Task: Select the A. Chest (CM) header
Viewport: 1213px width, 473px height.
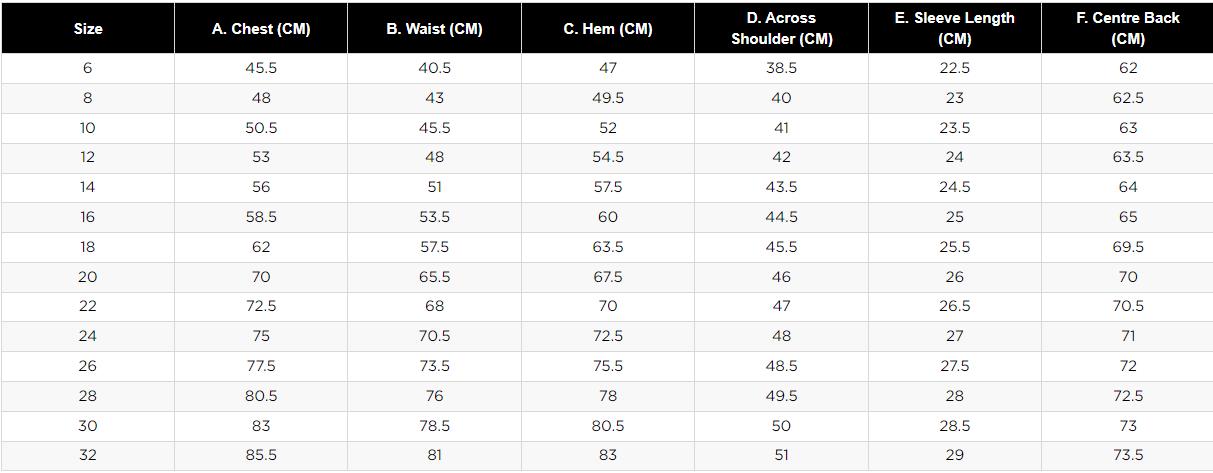Action: (x=261, y=29)
